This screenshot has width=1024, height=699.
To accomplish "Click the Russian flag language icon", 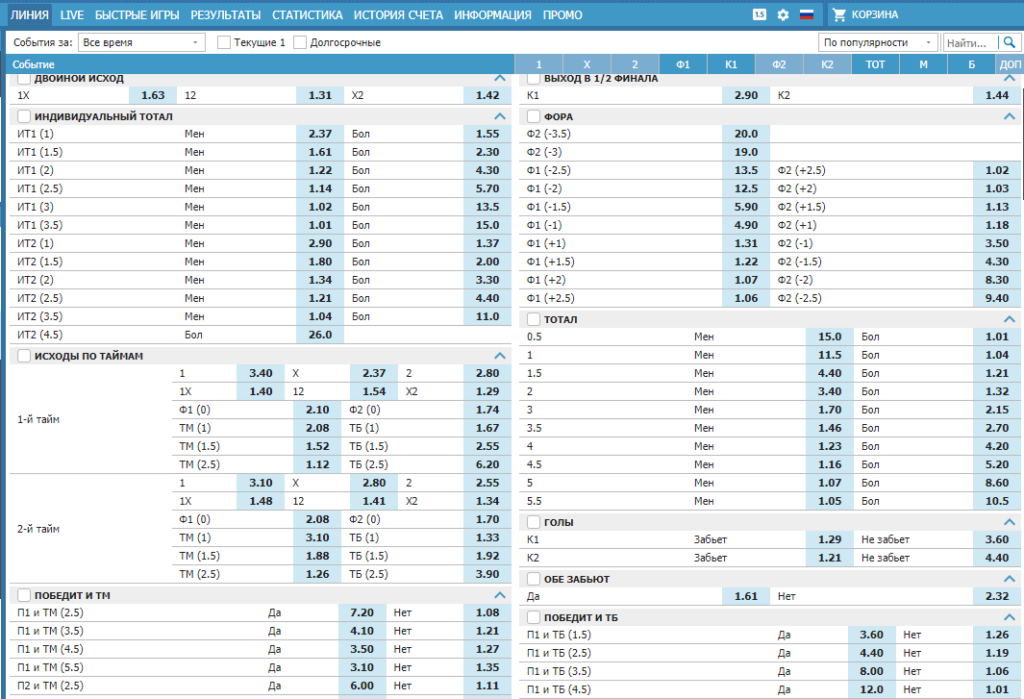I will tap(807, 14).
